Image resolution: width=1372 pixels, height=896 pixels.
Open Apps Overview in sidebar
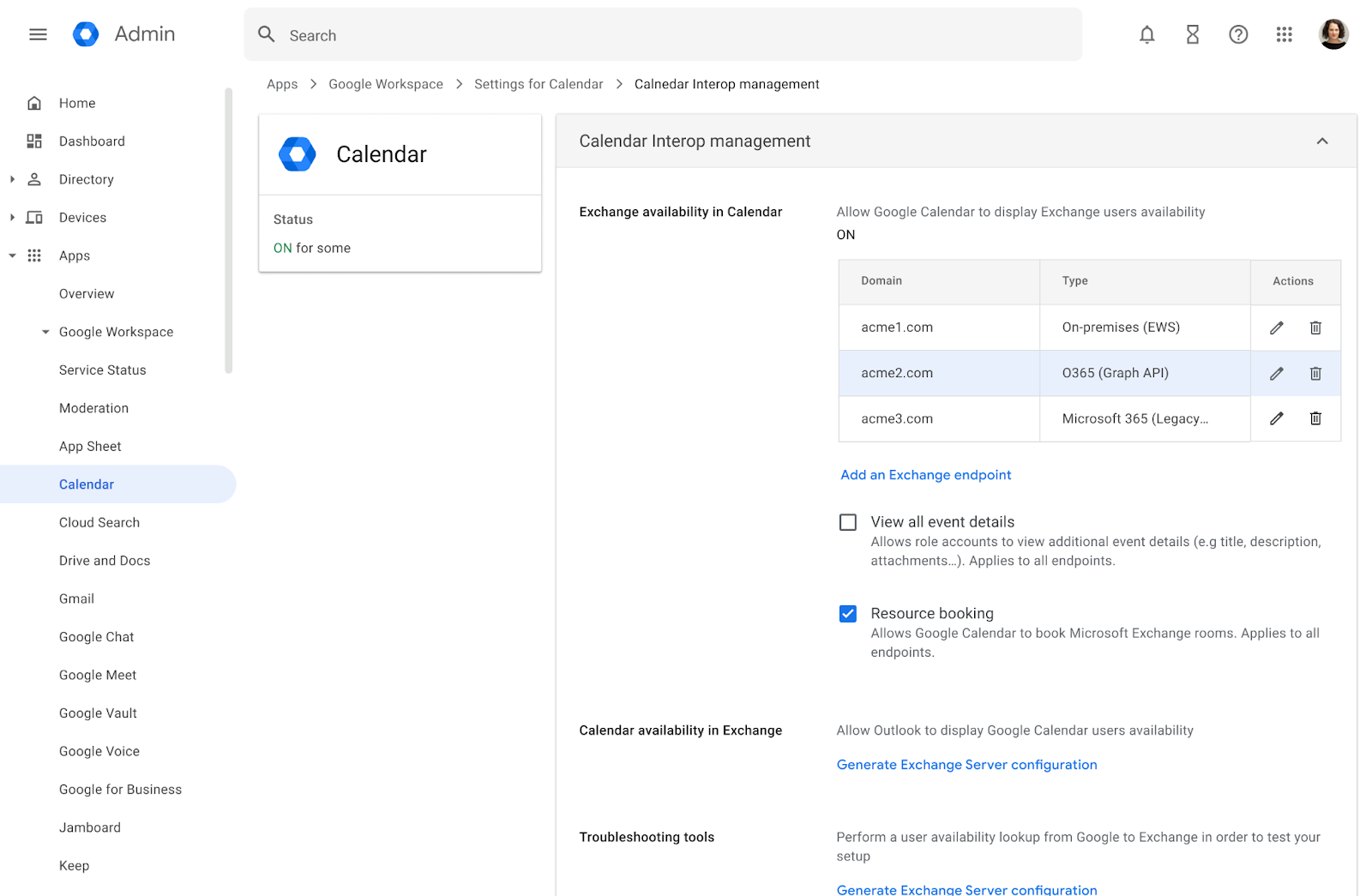[87, 293]
